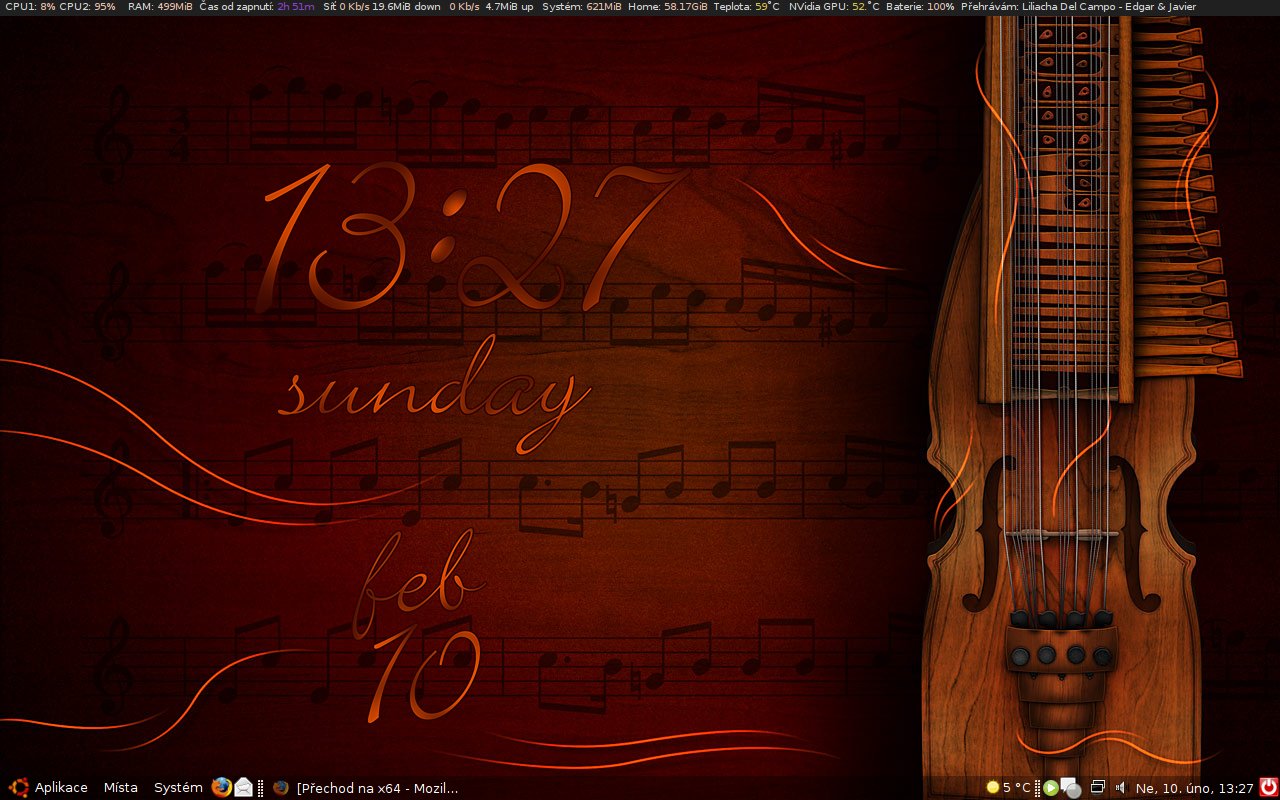Open the chat status tray icon
1280x800 pixels.
click(x=1070, y=787)
